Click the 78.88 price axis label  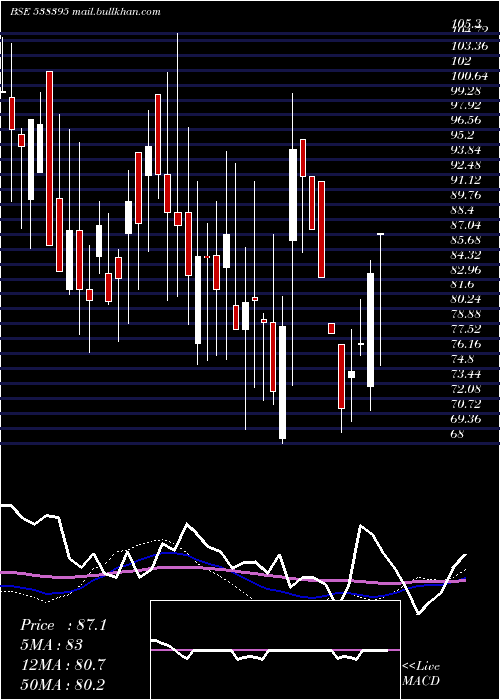click(x=466, y=314)
